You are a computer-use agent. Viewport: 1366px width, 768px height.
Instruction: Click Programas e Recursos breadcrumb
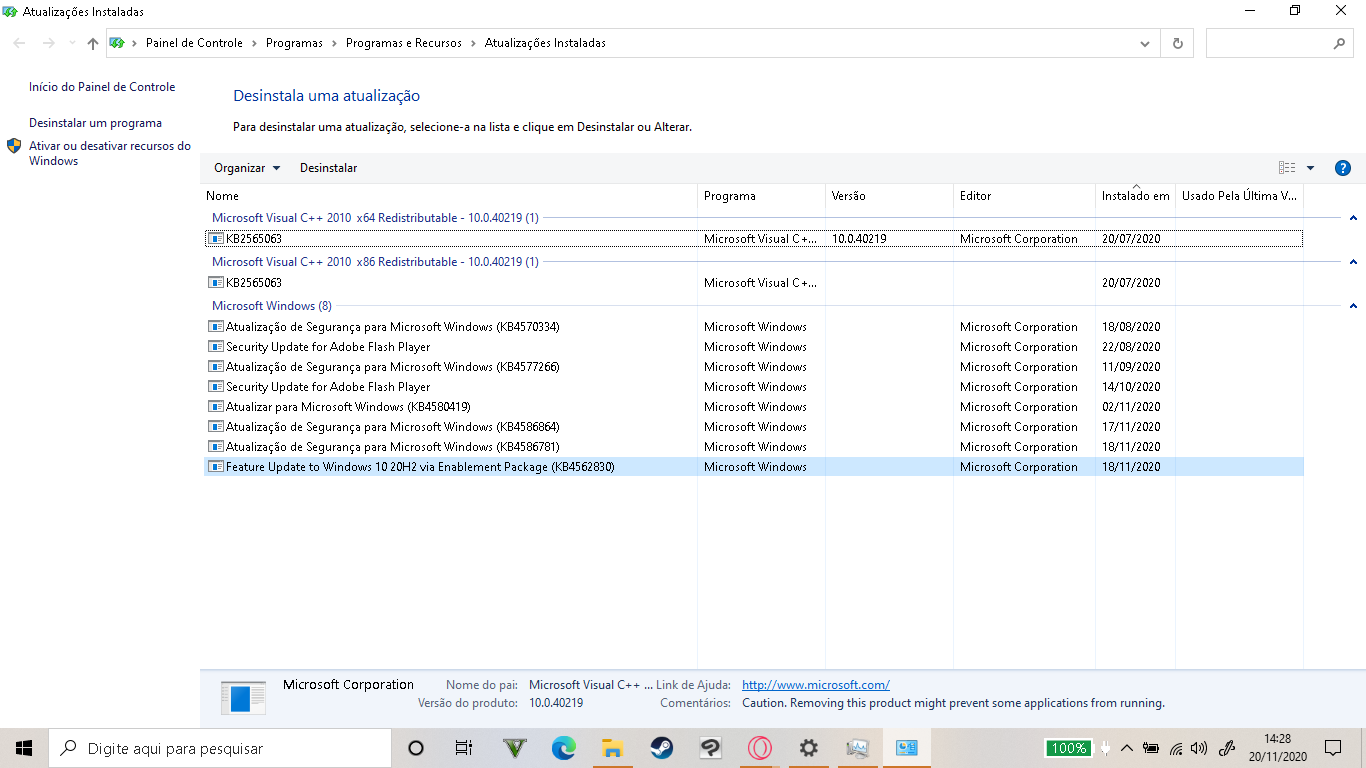[404, 43]
